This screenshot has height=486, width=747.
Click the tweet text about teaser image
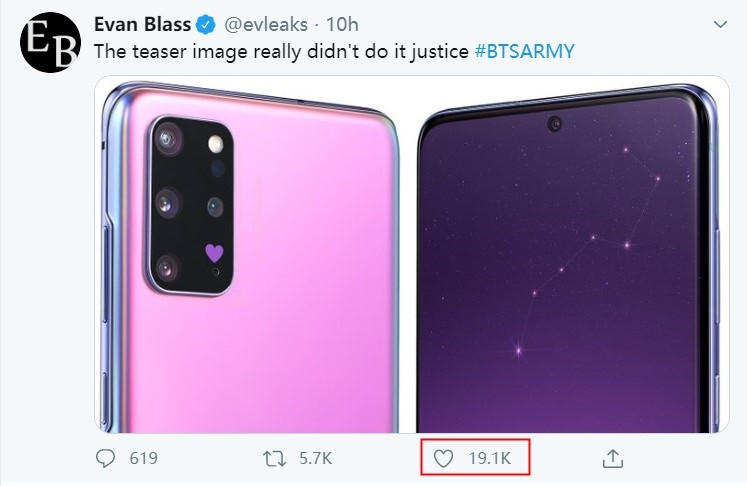(281, 50)
